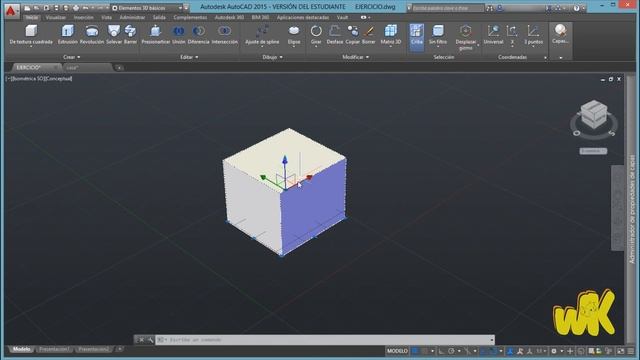
Task: Open the Capas layers panel
Action: 560,34
